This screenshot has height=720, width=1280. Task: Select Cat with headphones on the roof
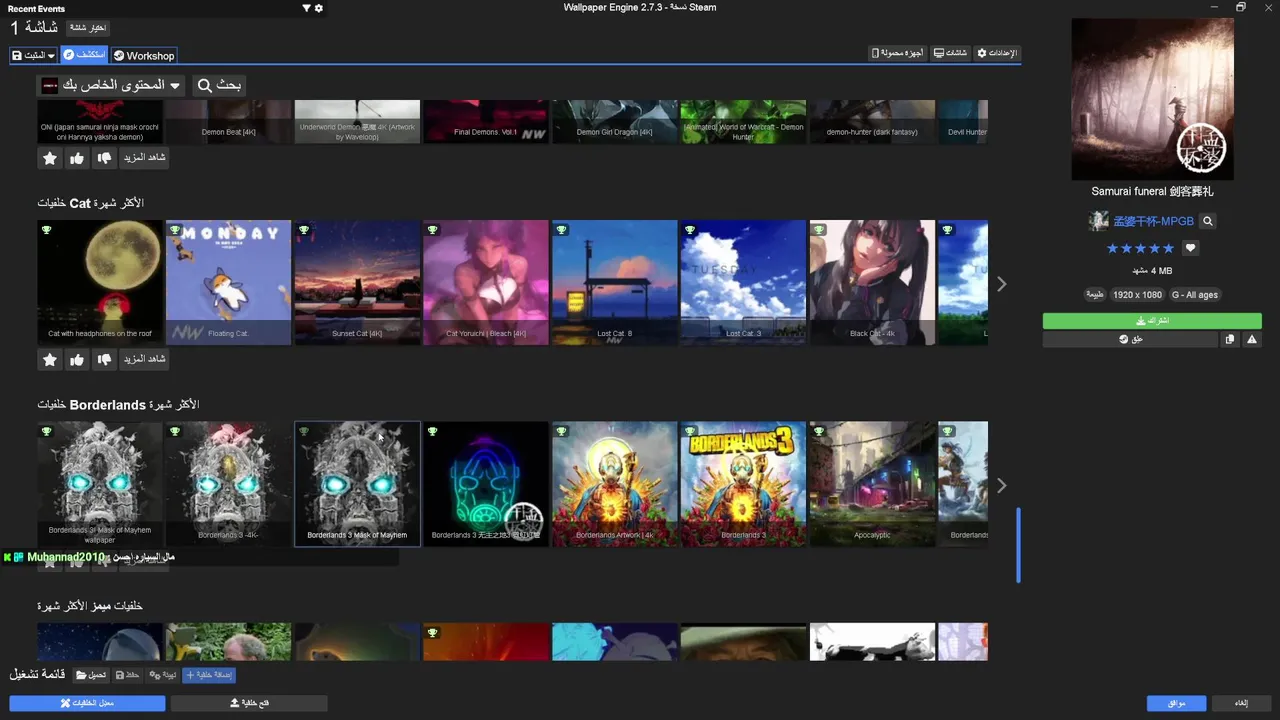[100, 283]
